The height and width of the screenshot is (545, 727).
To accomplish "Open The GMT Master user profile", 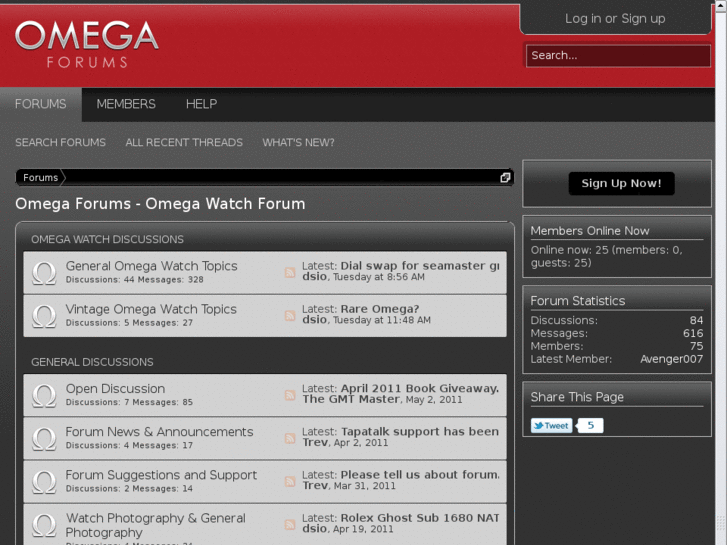I will [x=351, y=399].
